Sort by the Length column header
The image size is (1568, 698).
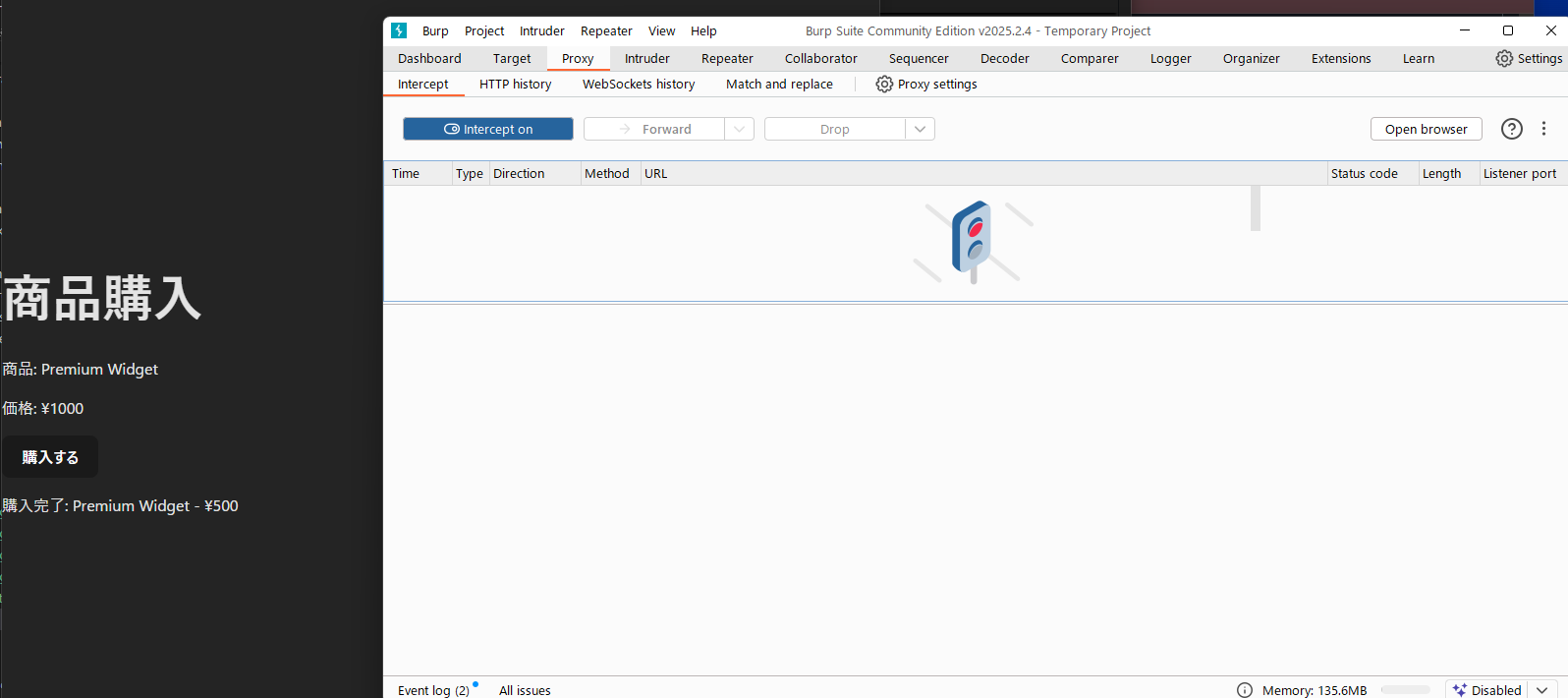(1449, 173)
